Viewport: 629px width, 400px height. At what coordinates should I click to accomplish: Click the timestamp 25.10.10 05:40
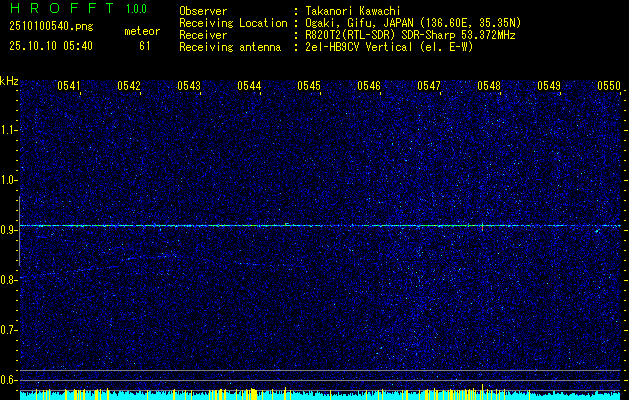click(x=51, y=46)
